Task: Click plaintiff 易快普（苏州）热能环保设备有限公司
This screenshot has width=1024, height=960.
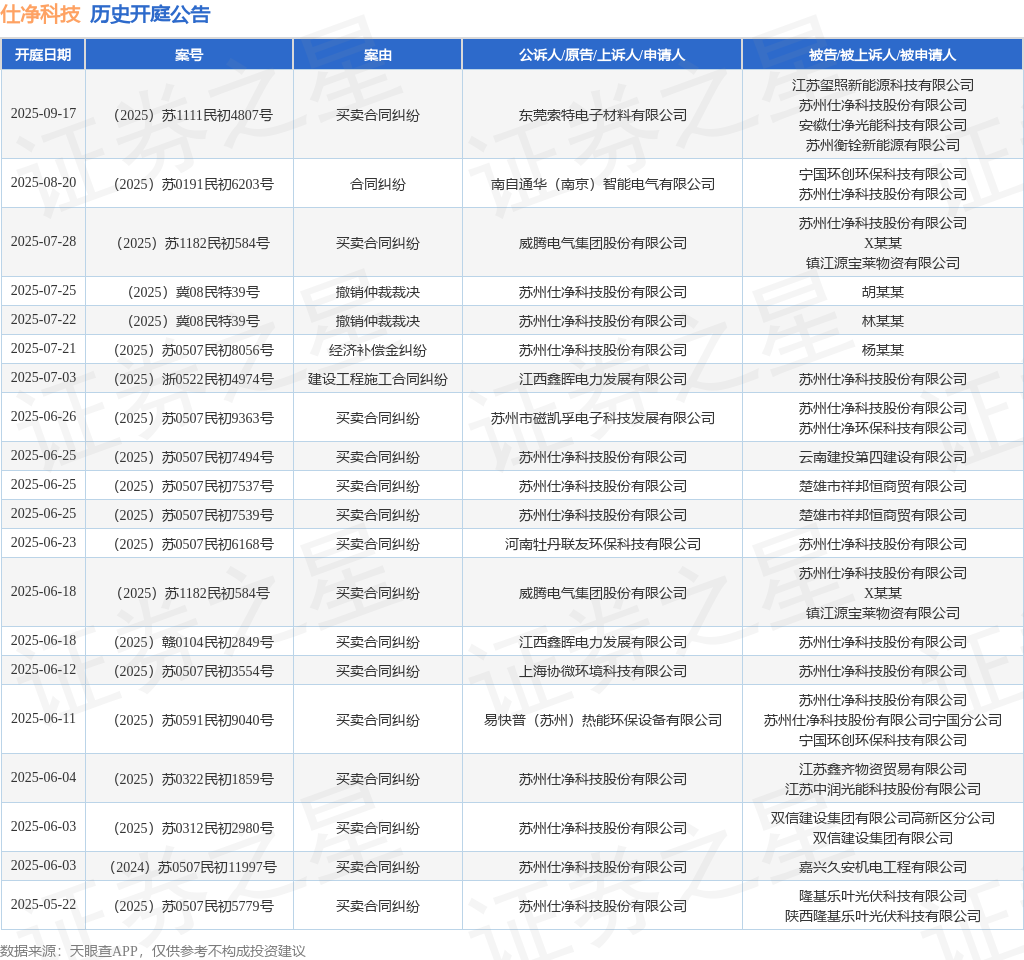Action: (603, 720)
